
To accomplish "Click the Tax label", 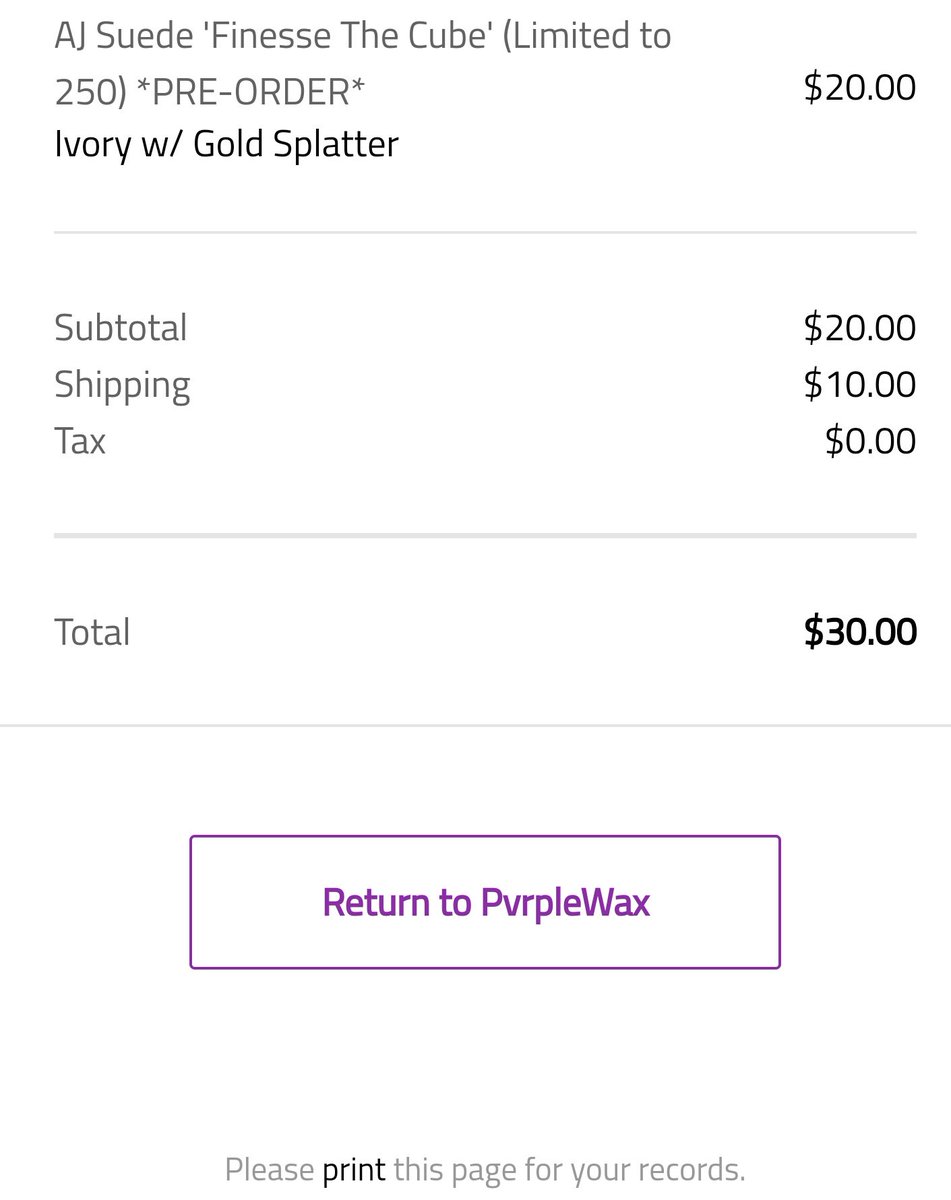I will coord(80,441).
